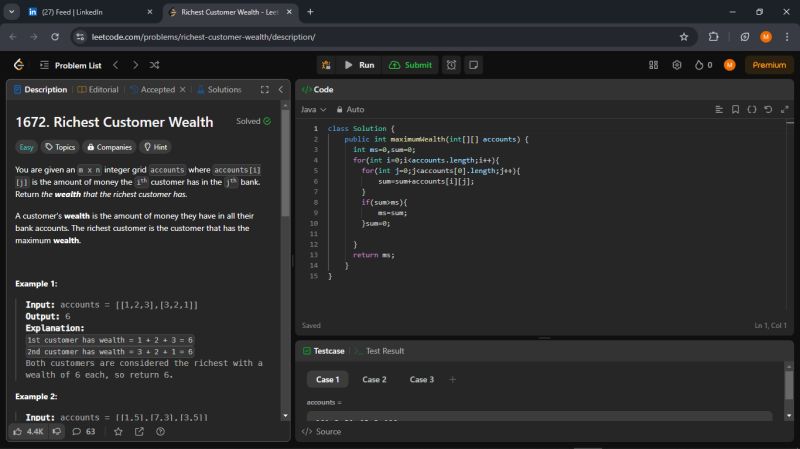Click the braces icon in editor toolbar

click(x=752, y=109)
